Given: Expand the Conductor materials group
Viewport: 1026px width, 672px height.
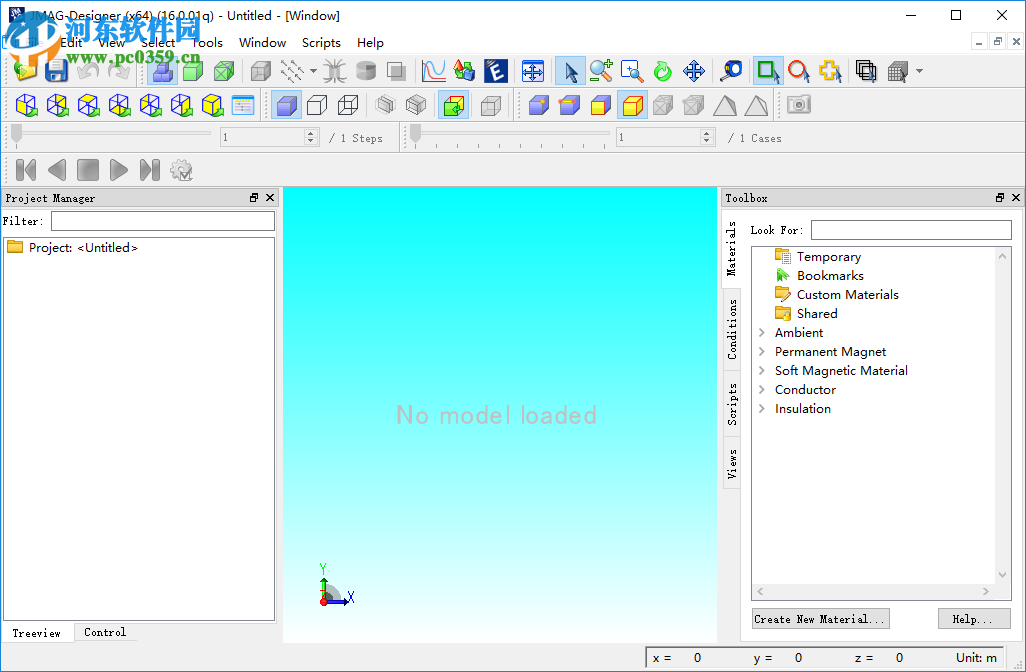Looking at the screenshot, I should point(761,389).
